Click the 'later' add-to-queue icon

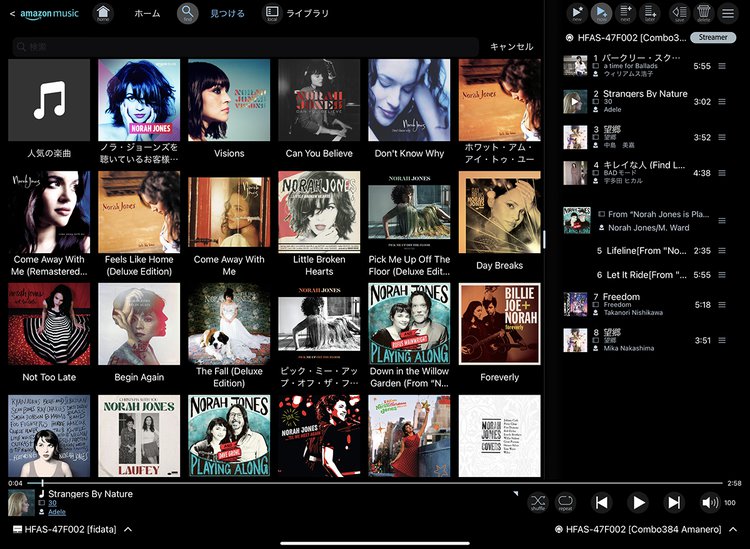[x=651, y=13]
